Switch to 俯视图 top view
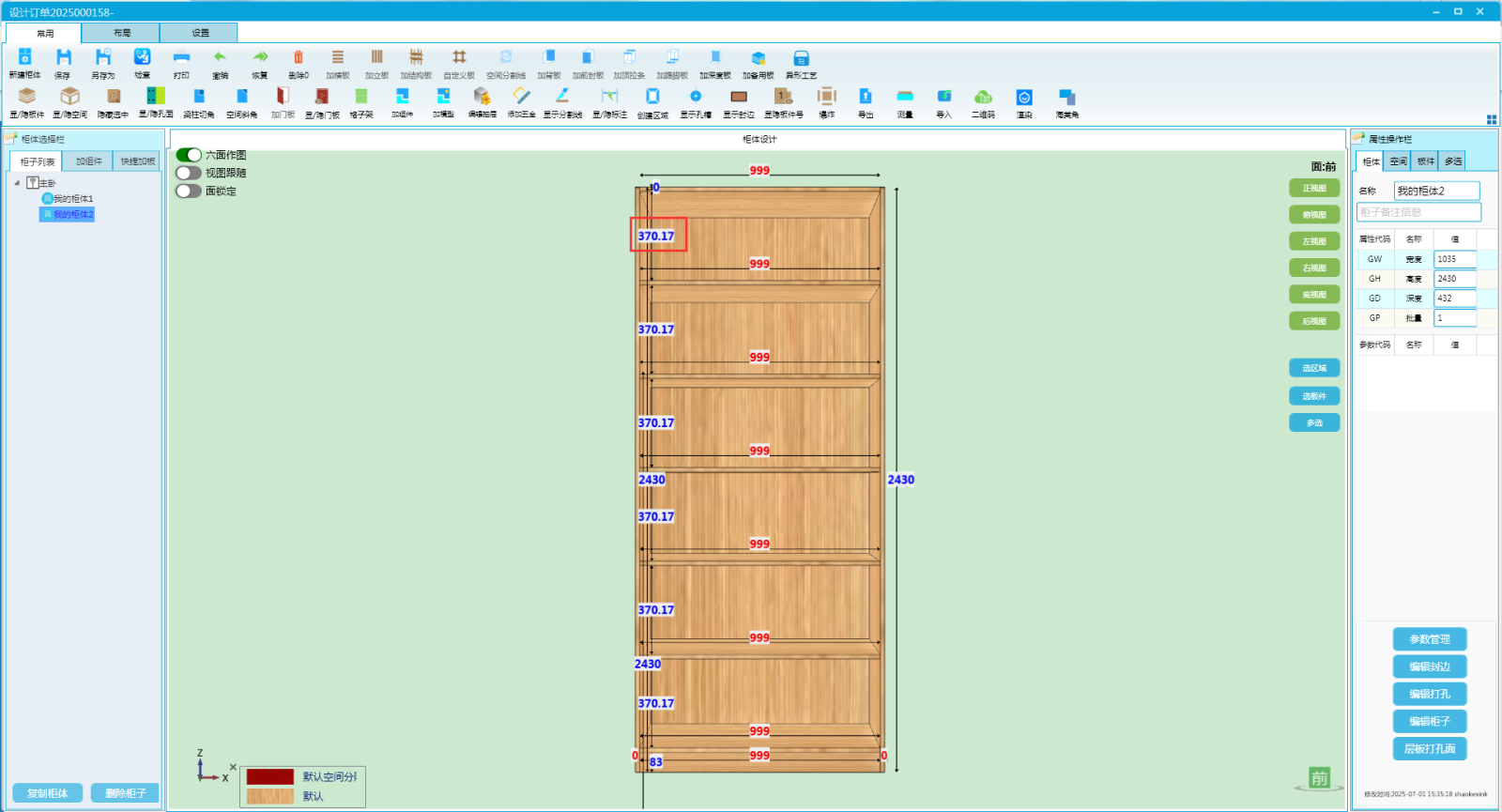This screenshot has width=1502, height=812. (1314, 215)
